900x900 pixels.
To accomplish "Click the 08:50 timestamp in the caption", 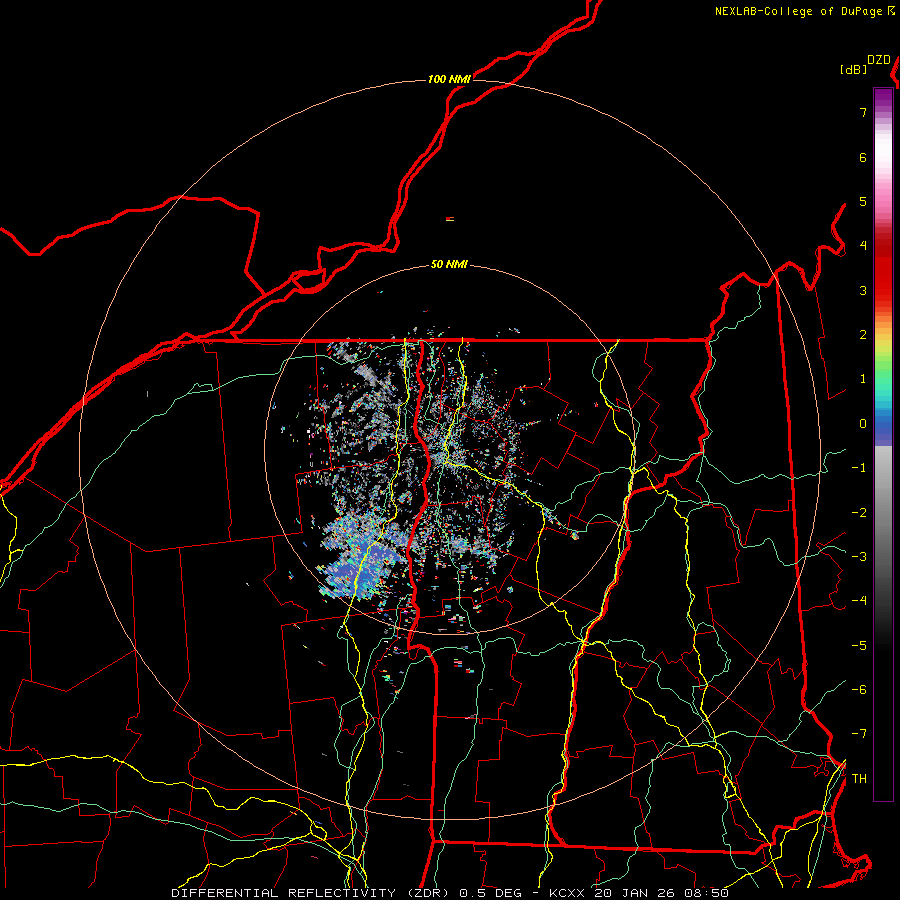I will point(707,893).
